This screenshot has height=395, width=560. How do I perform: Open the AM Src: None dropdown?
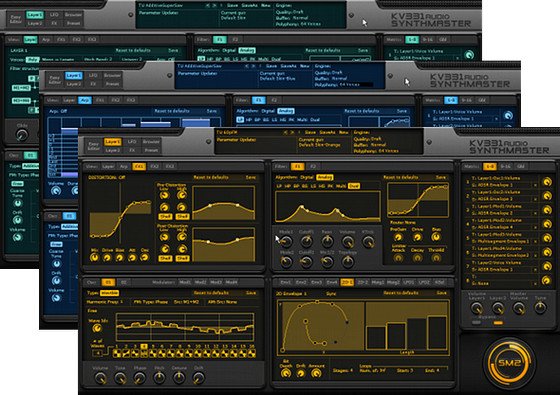222,302
